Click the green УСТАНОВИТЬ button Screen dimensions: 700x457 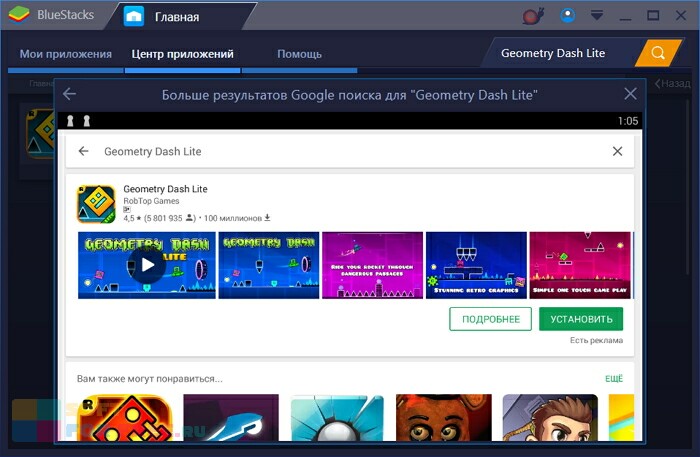click(x=581, y=319)
